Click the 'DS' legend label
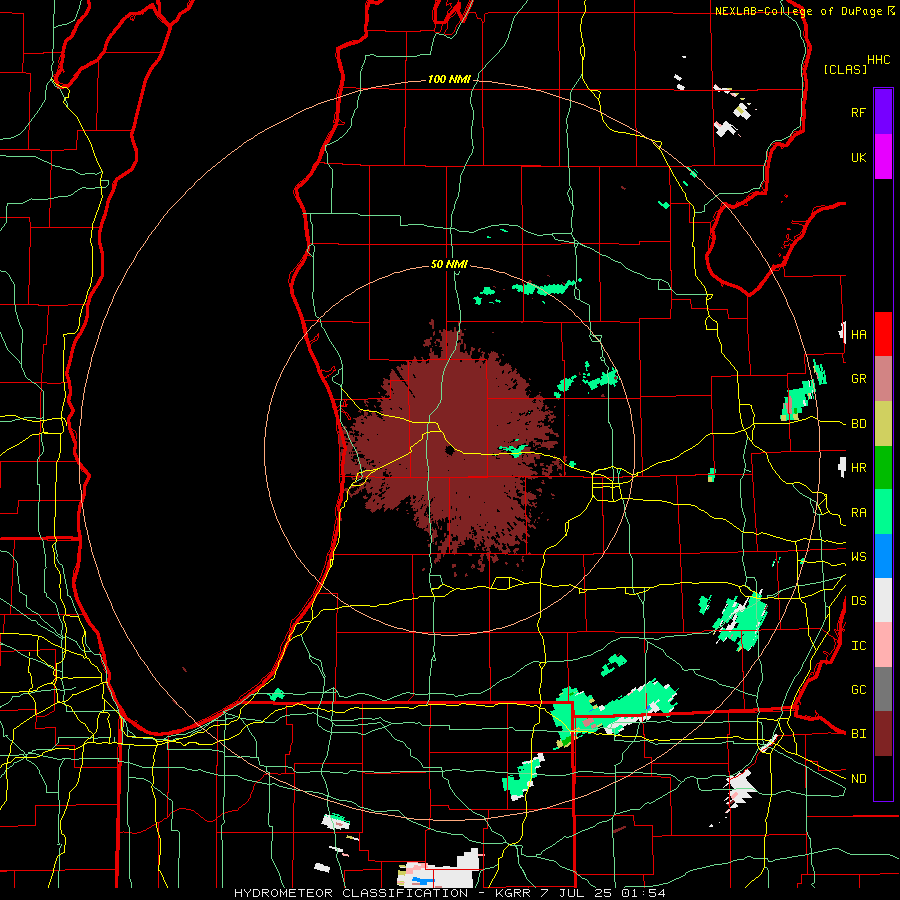The image size is (900, 900). (x=858, y=601)
